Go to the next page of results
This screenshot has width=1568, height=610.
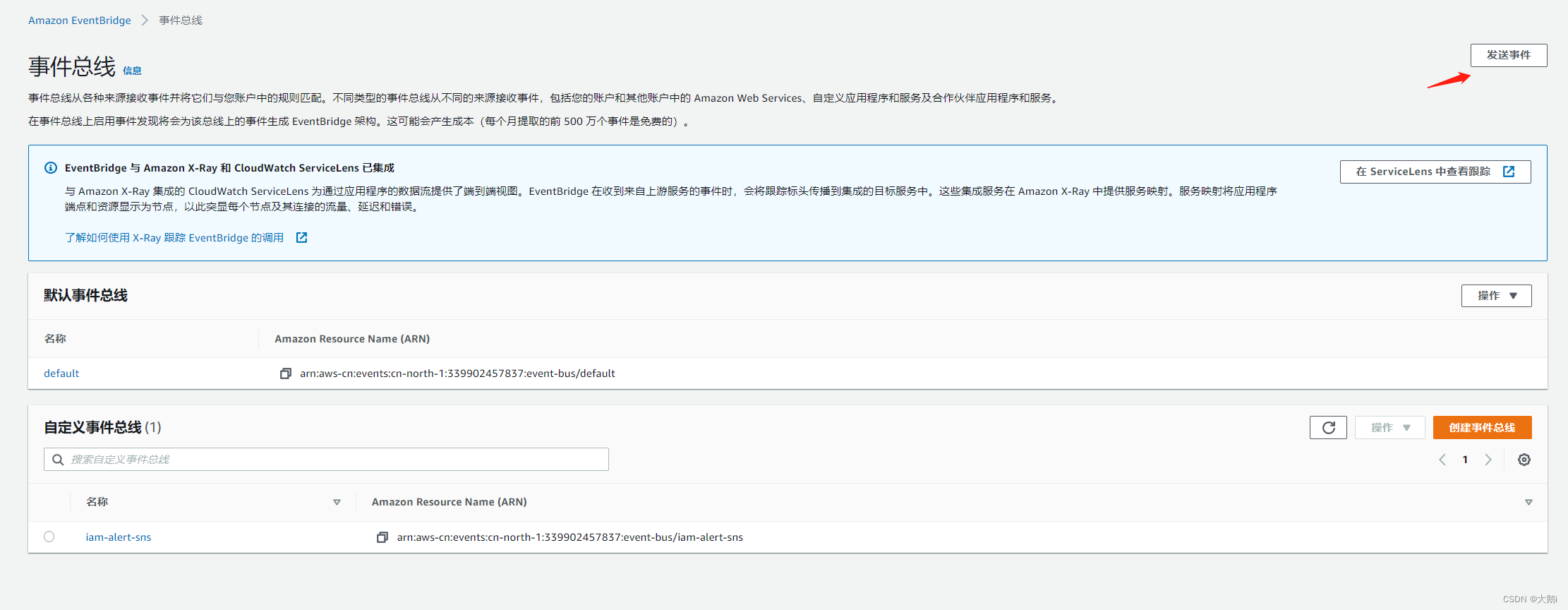tap(1488, 460)
